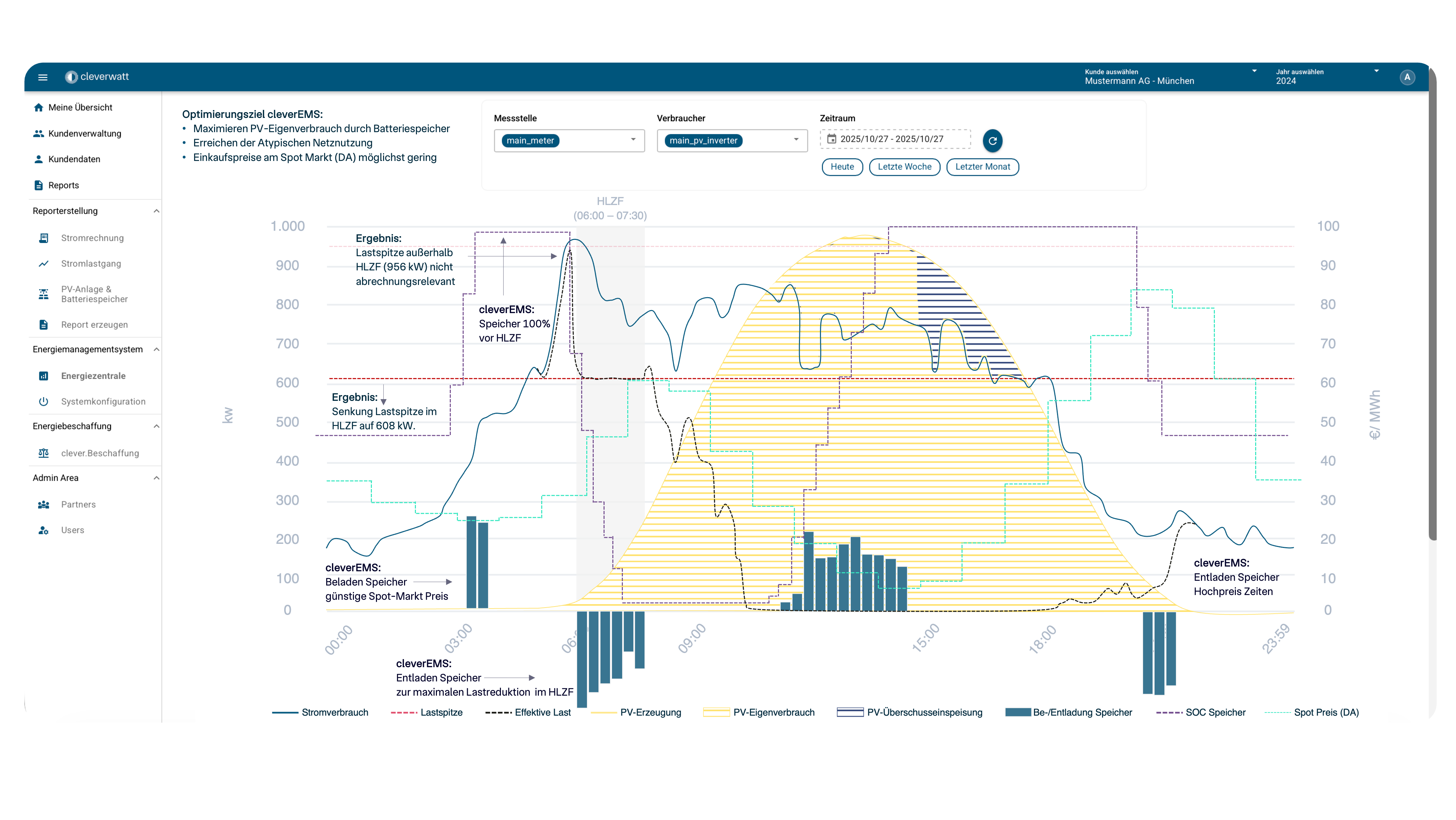Toggle Spot Preis (DA) legend entry
Image resolution: width=1456 pixels, height=820 pixels.
pyautogui.click(x=1311, y=713)
